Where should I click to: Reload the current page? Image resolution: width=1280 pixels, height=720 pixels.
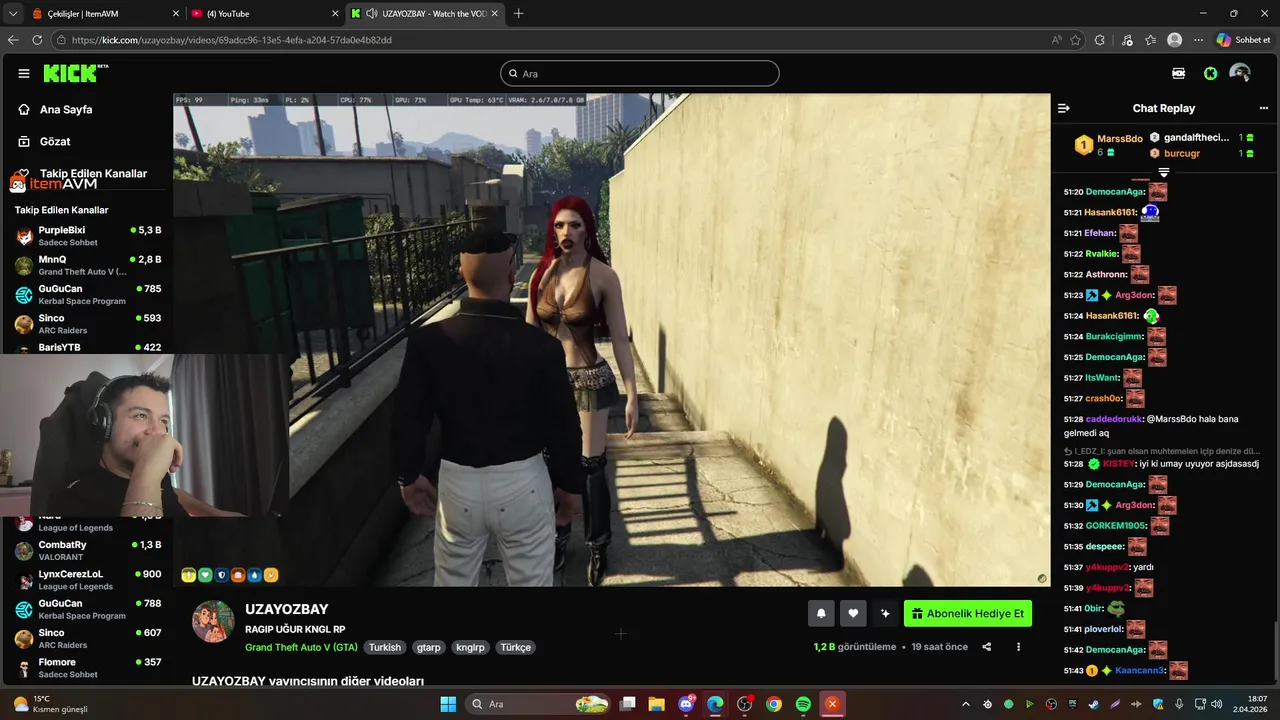tap(37, 40)
